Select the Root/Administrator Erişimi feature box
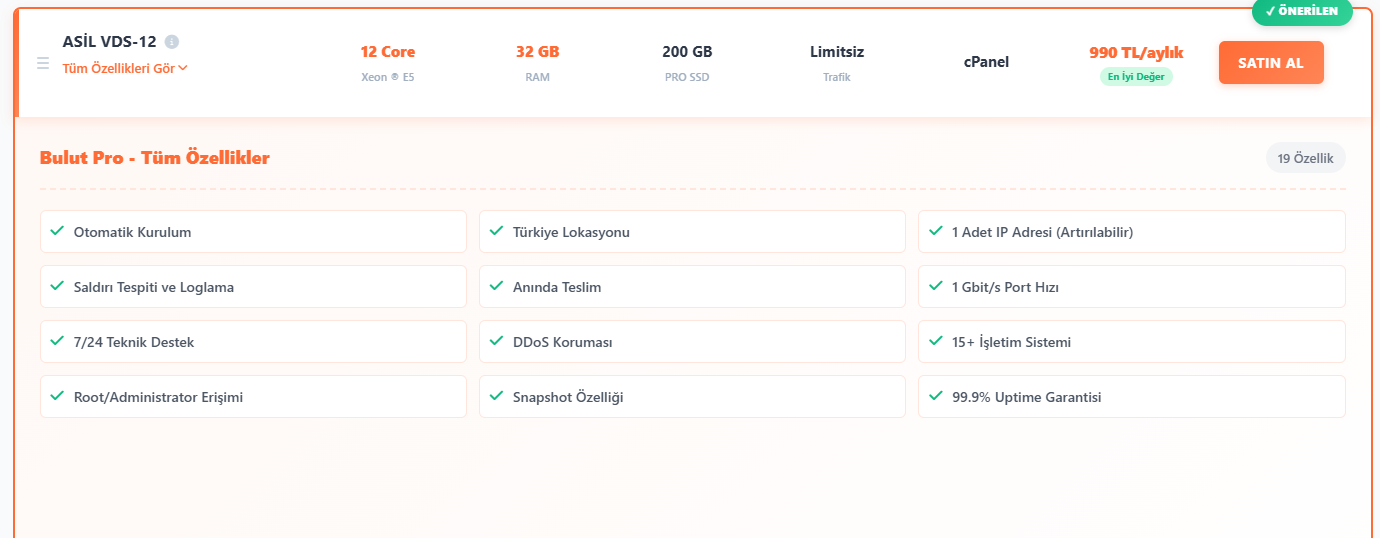This screenshot has width=1380, height=538. 253,397
